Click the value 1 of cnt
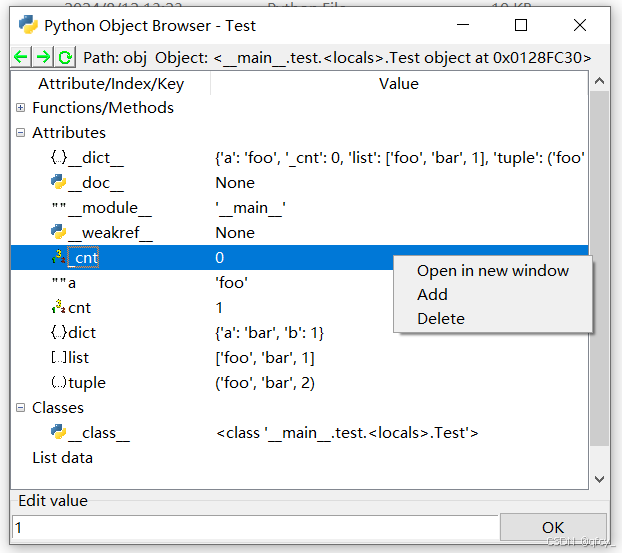This screenshot has width=622, height=553. click(219, 307)
